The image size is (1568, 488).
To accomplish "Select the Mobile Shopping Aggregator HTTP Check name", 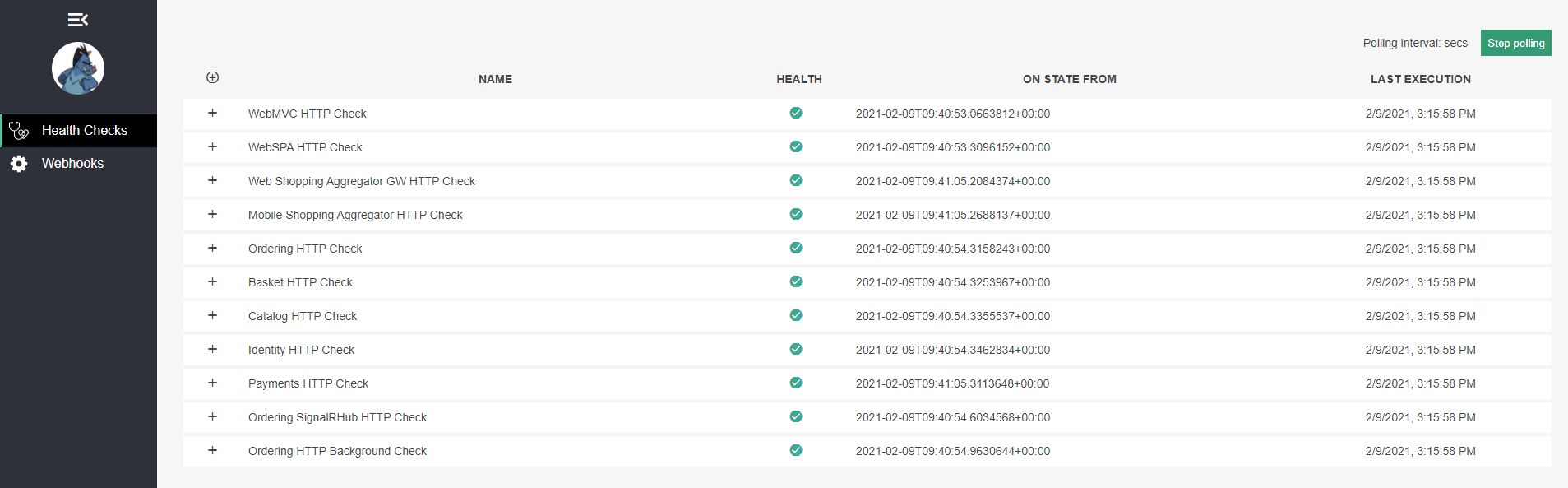I will [355, 215].
